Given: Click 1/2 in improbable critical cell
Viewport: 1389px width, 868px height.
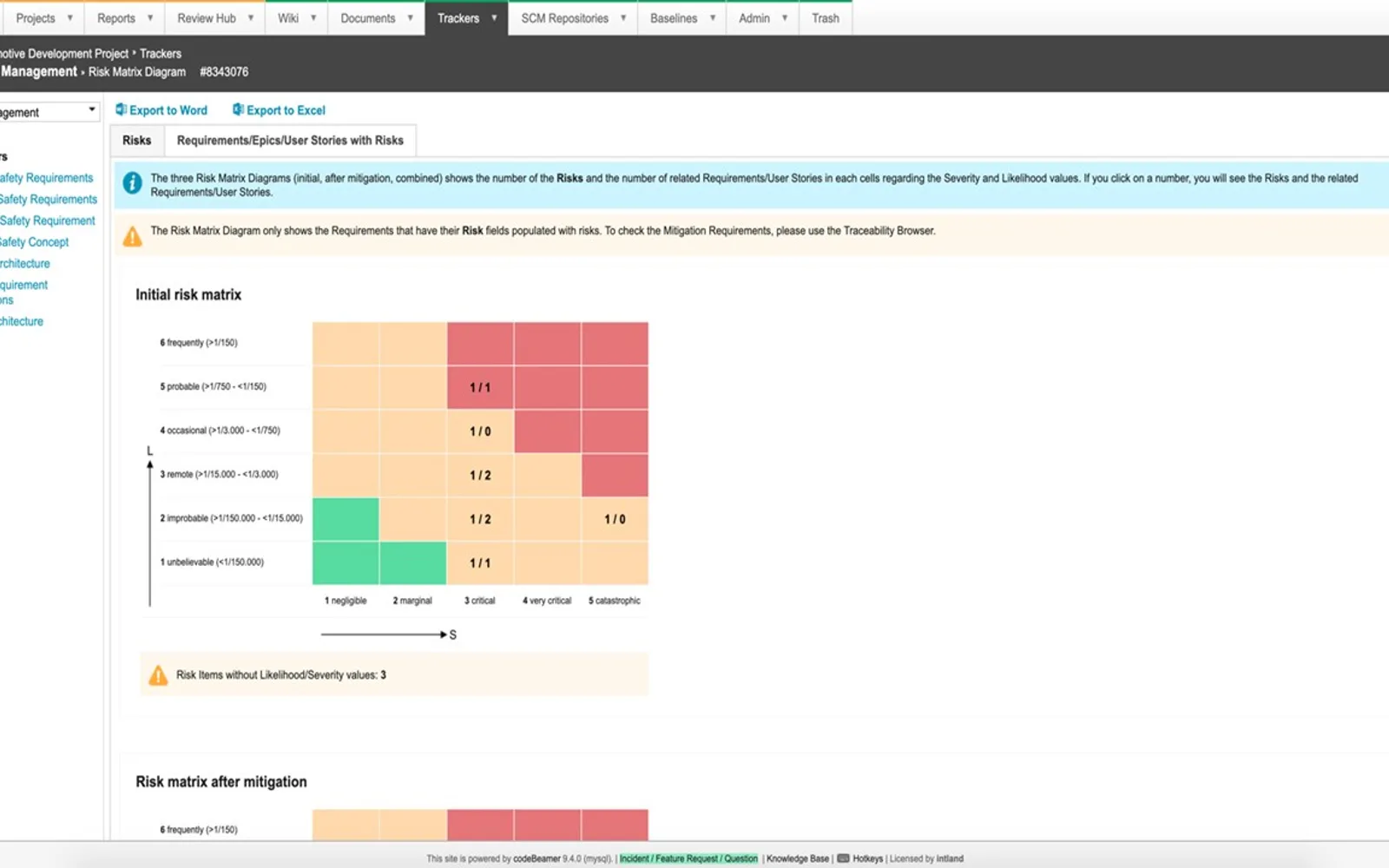Looking at the screenshot, I should tap(480, 519).
